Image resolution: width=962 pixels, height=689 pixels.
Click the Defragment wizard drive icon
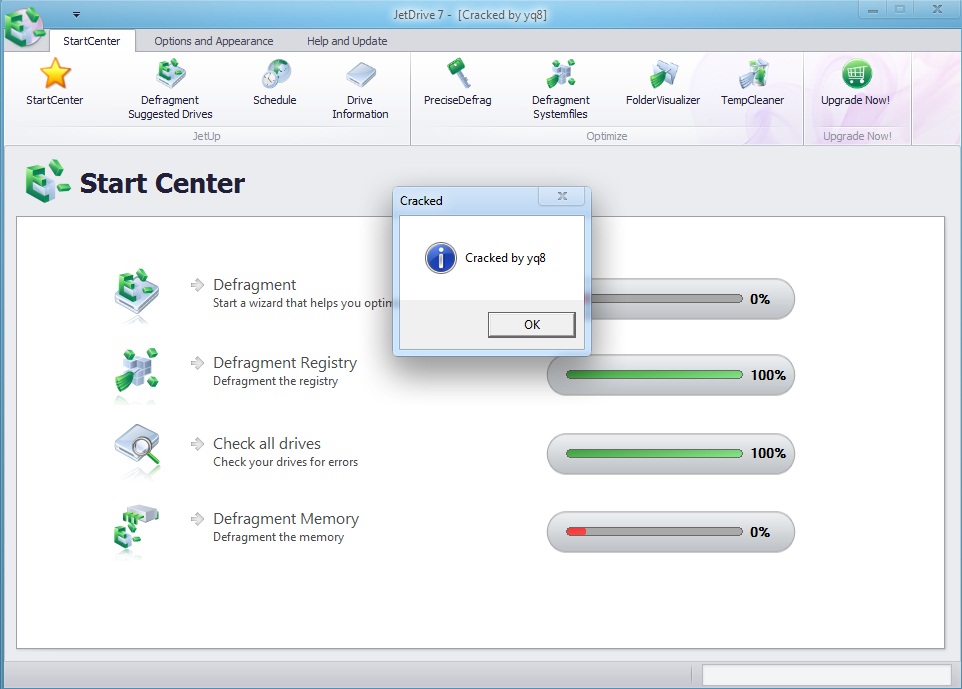click(136, 292)
